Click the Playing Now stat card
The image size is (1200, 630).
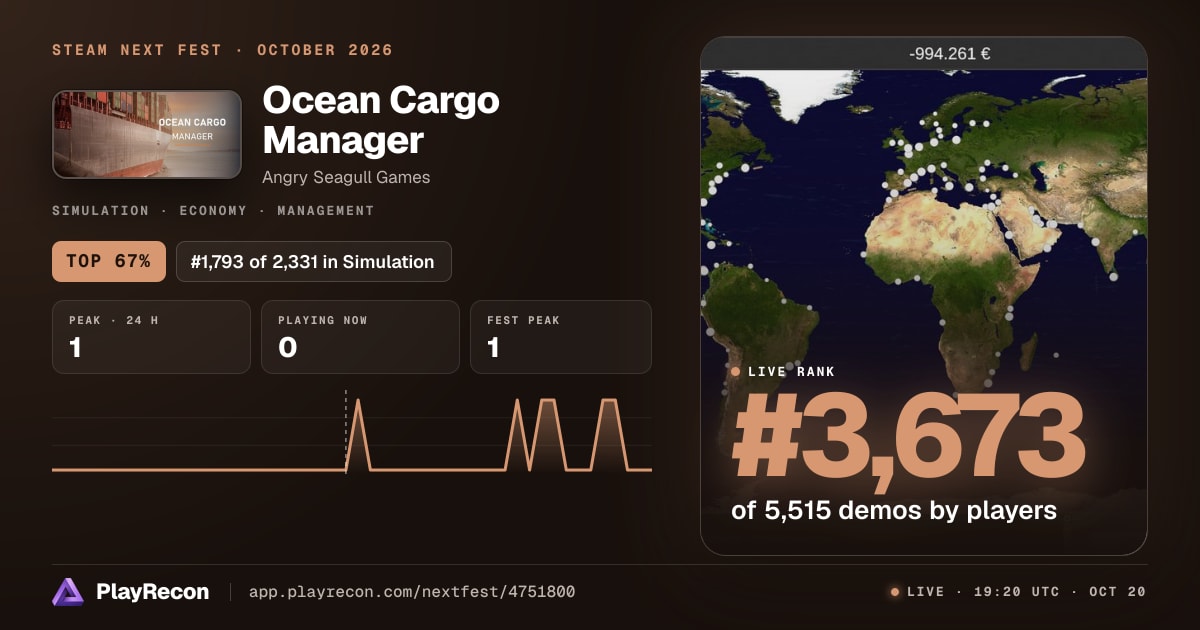[x=360, y=337]
